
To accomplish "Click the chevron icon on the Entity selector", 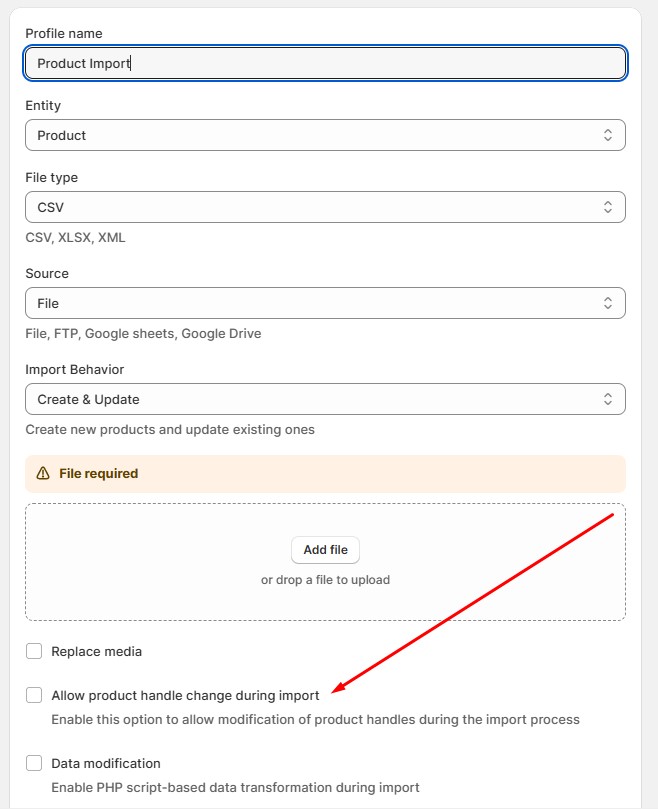I will pyautogui.click(x=609, y=134).
